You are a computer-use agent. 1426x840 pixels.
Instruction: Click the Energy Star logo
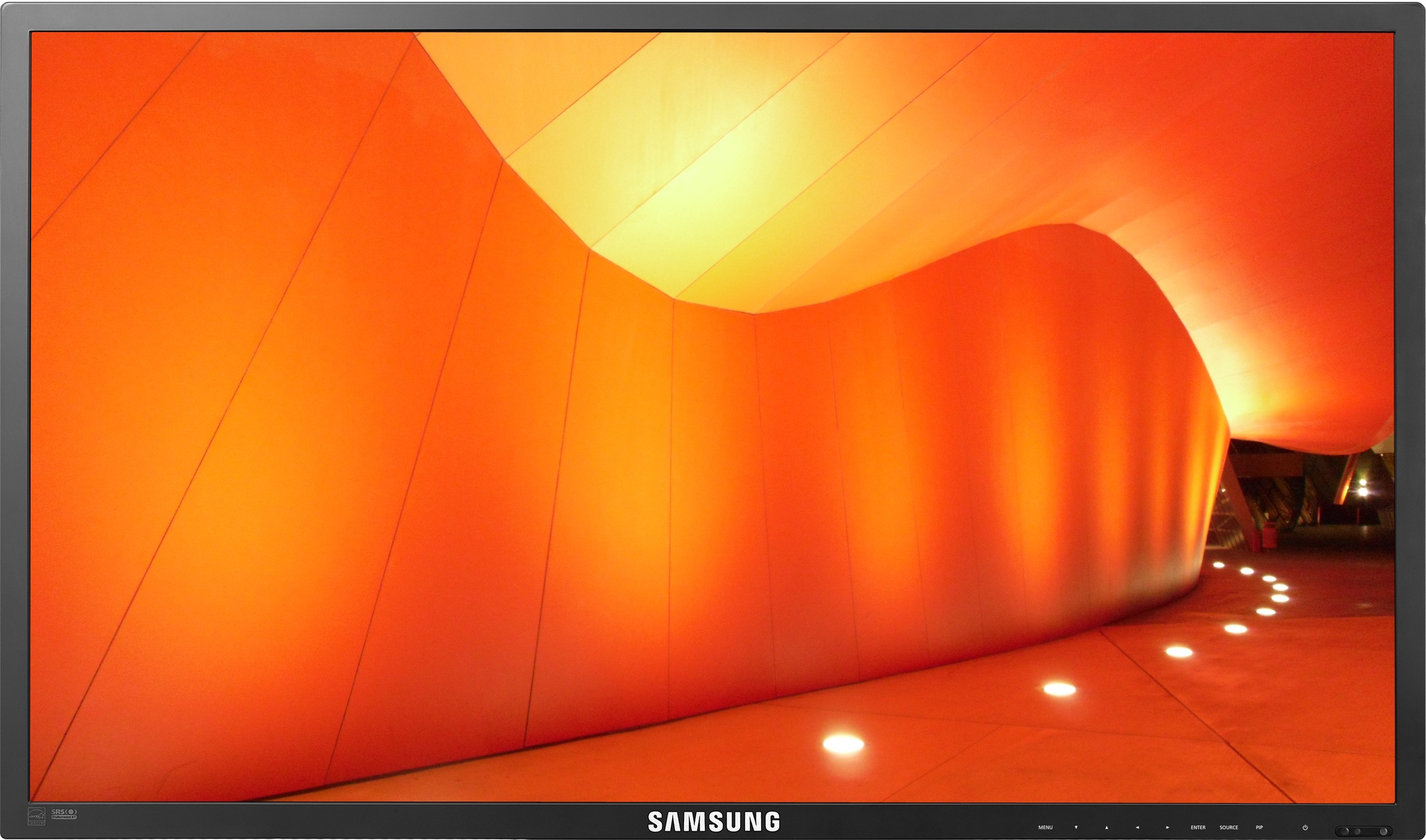pos(36,816)
